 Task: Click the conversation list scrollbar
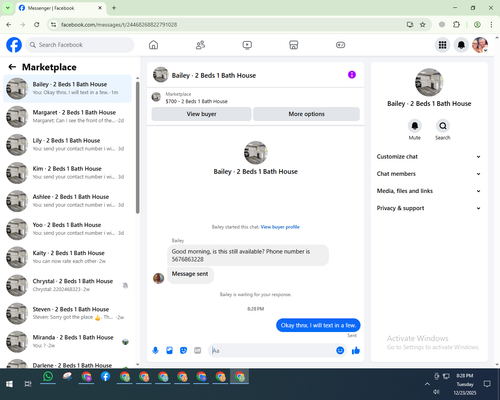point(138,147)
